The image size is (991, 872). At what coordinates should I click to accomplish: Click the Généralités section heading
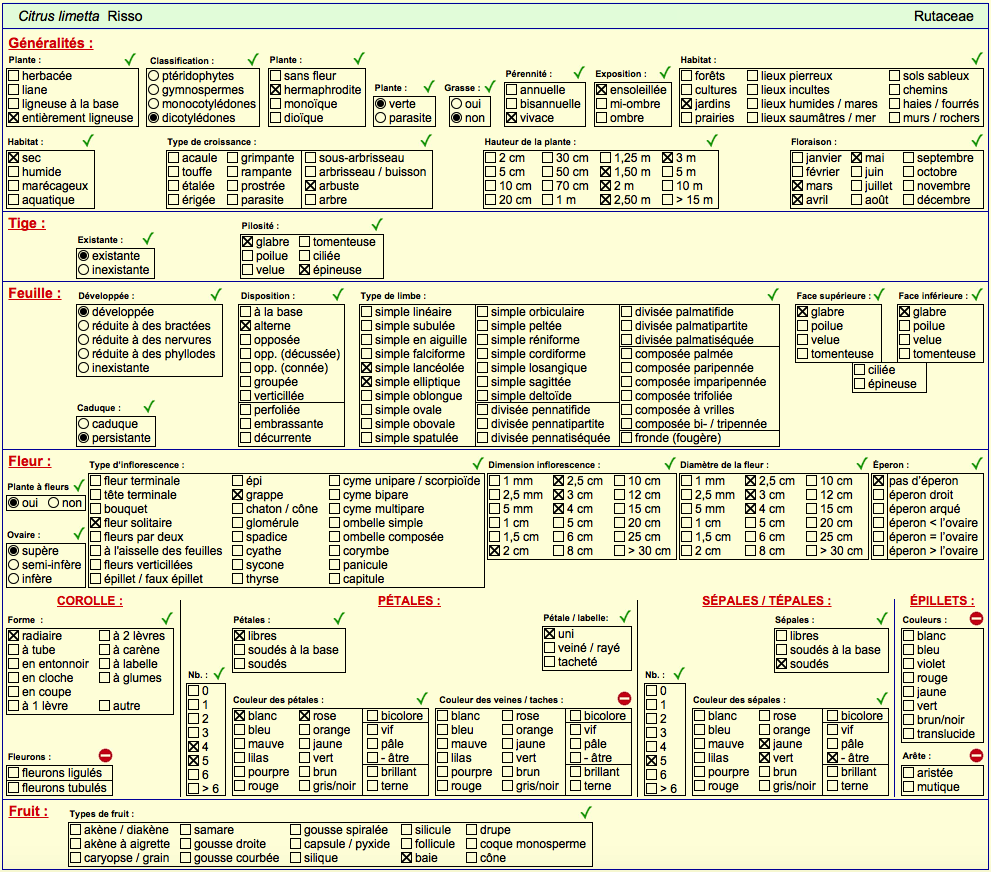click(x=51, y=43)
